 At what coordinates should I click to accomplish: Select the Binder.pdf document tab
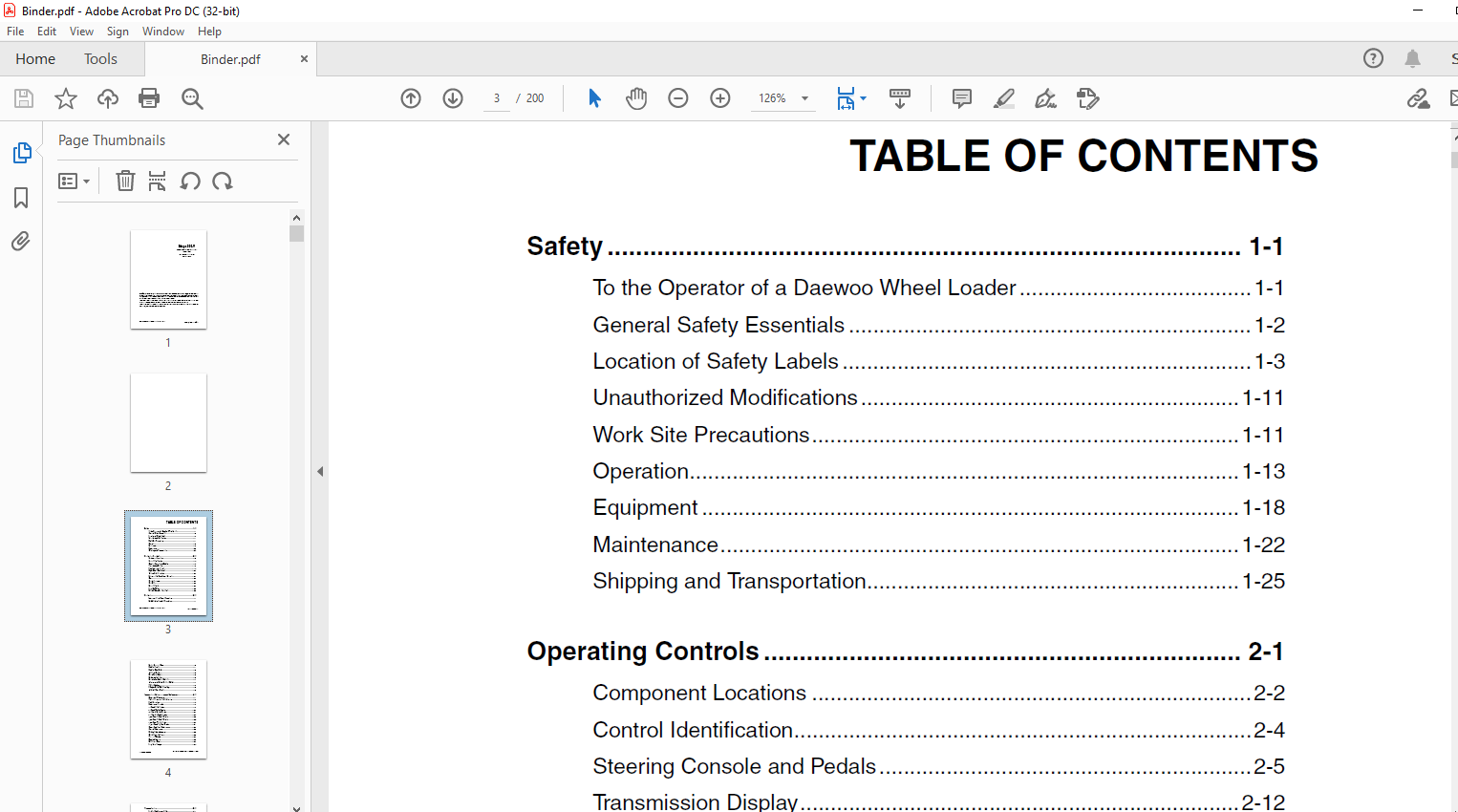(x=230, y=59)
